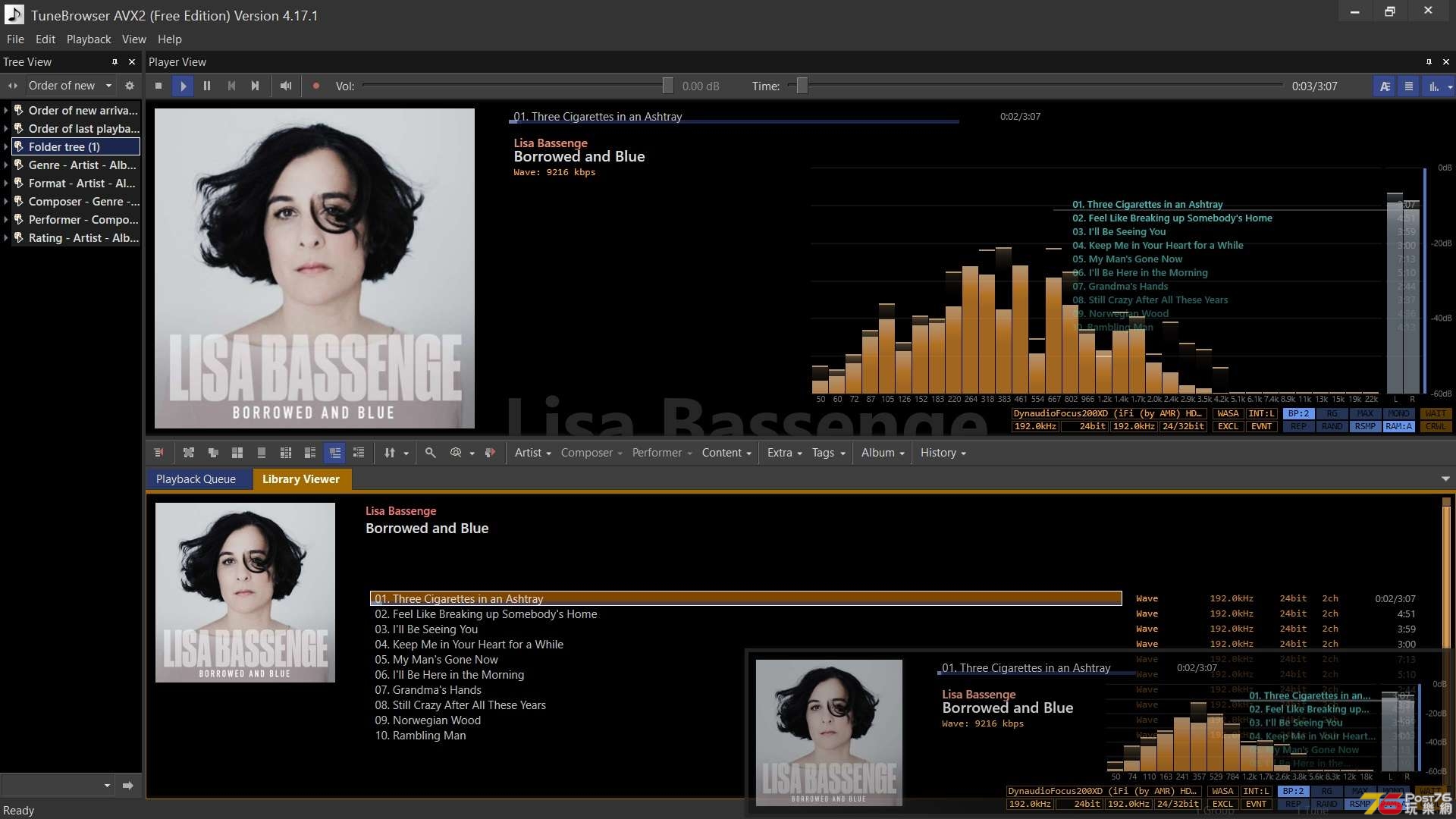
Task: Click the auto-scroll text icon in player toolbar
Action: pos(1385,86)
